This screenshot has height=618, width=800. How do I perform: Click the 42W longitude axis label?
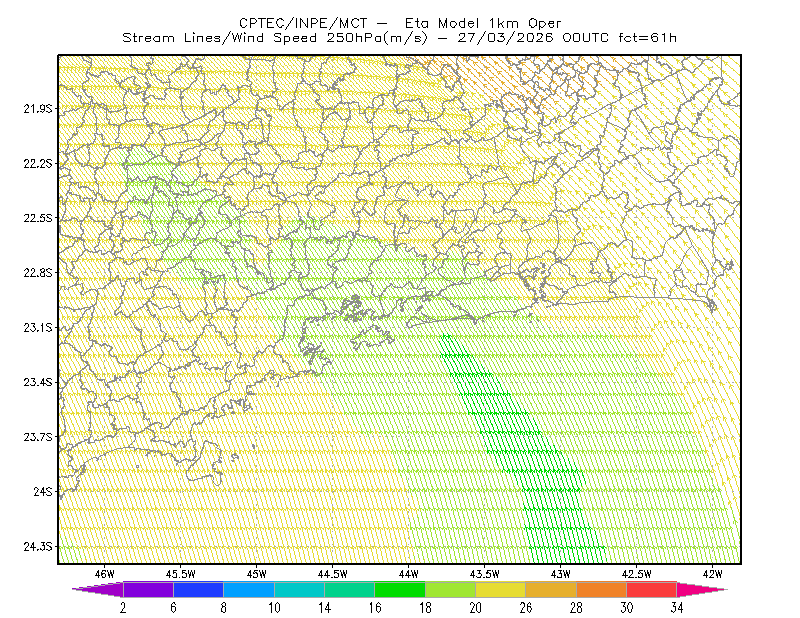[x=712, y=574]
